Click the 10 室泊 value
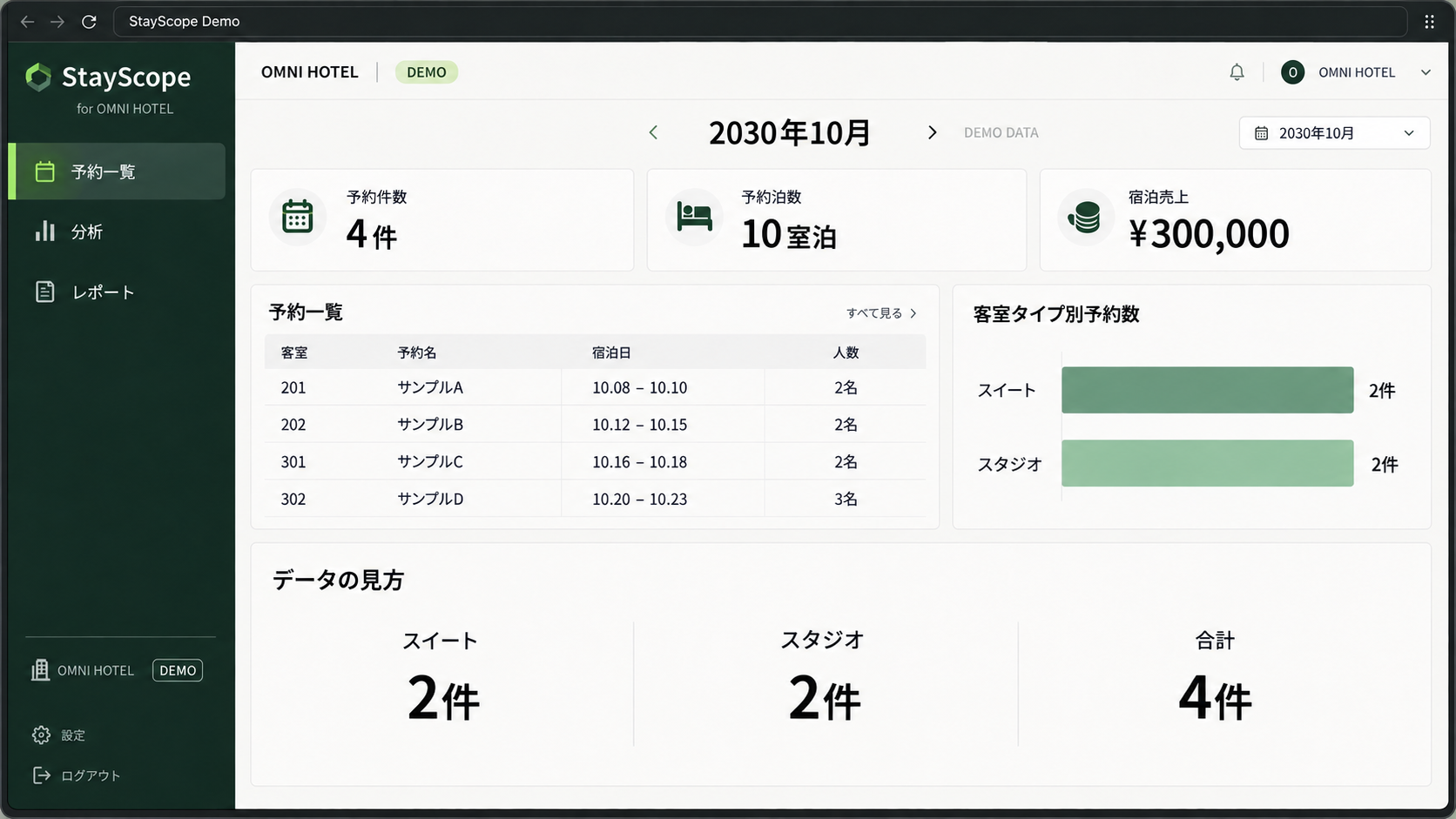Viewport: 1456px width, 819px height. pos(789,234)
